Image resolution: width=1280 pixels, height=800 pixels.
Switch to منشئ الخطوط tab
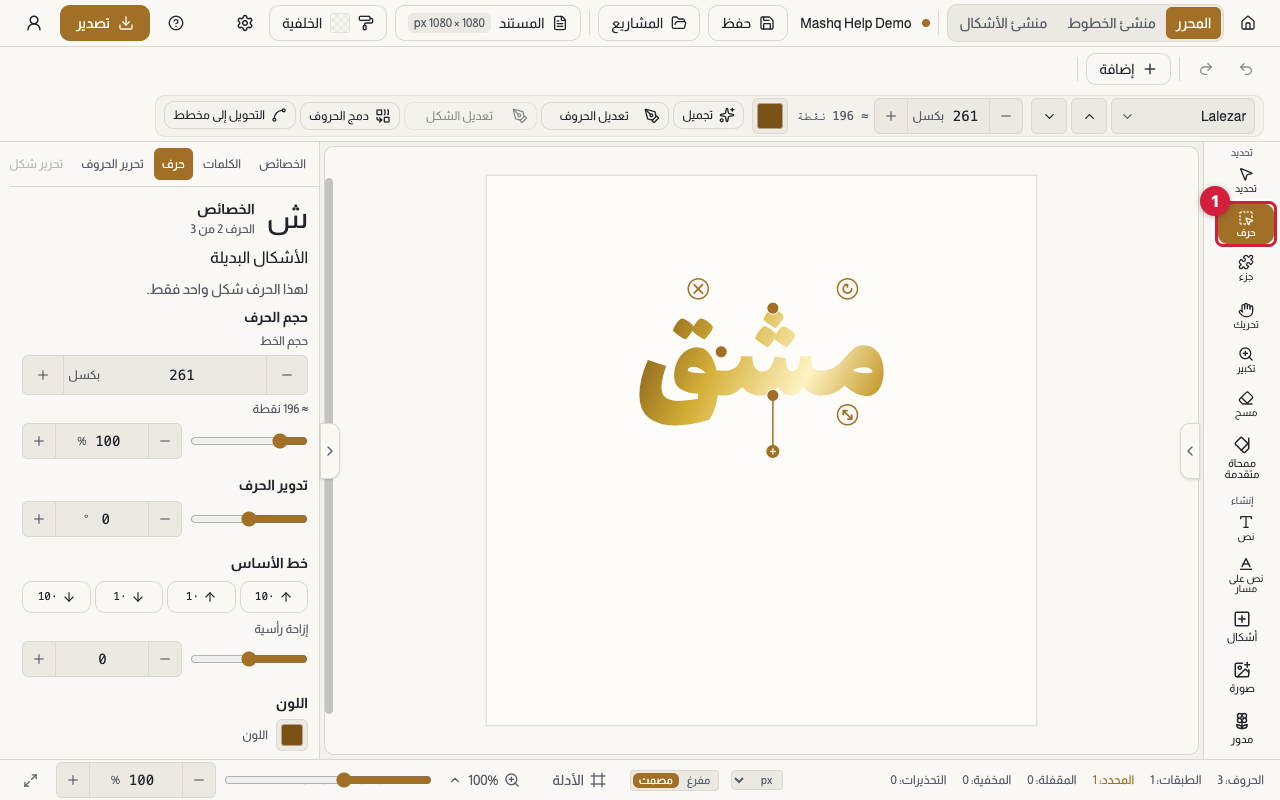[x=1111, y=23]
